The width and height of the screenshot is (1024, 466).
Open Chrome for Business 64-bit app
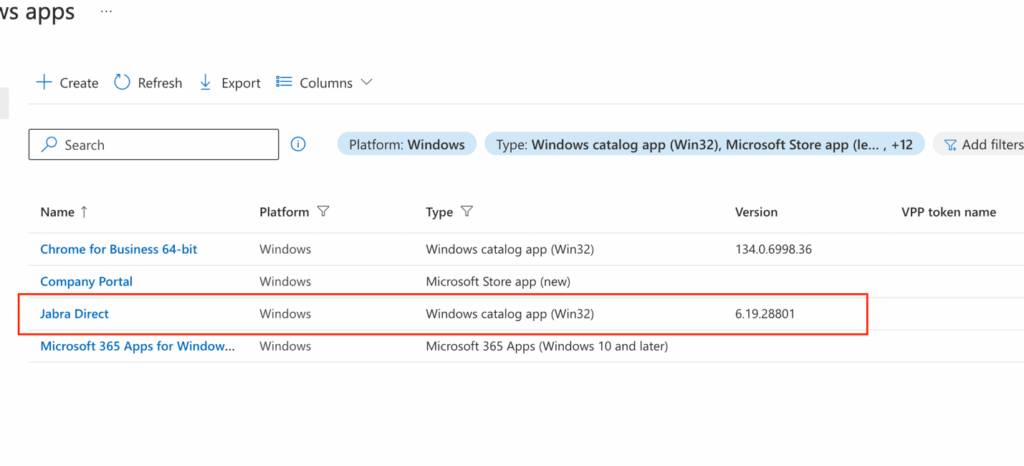pyautogui.click(x=118, y=249)
